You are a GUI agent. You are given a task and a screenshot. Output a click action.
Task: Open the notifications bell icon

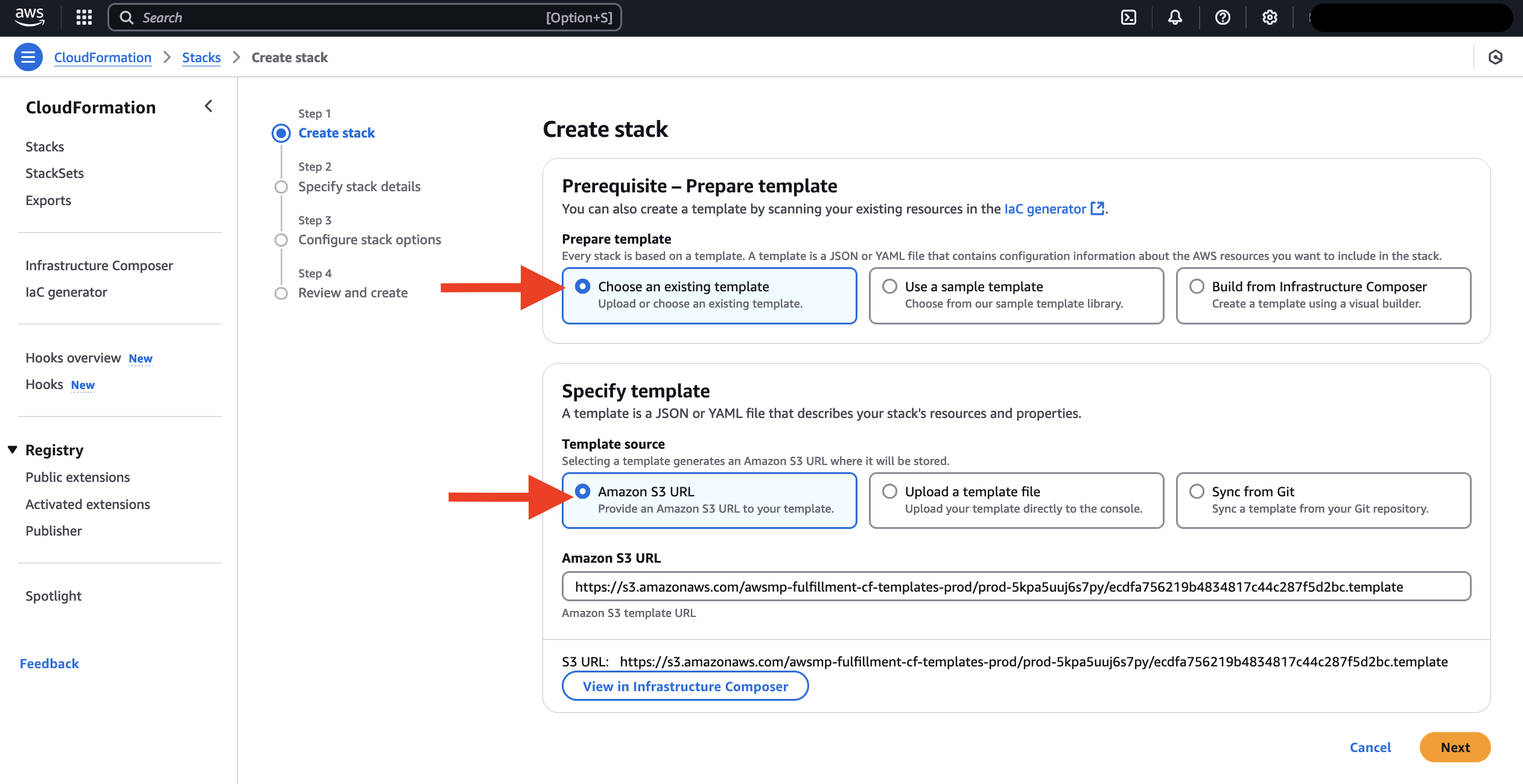(x=1175, y=17)
